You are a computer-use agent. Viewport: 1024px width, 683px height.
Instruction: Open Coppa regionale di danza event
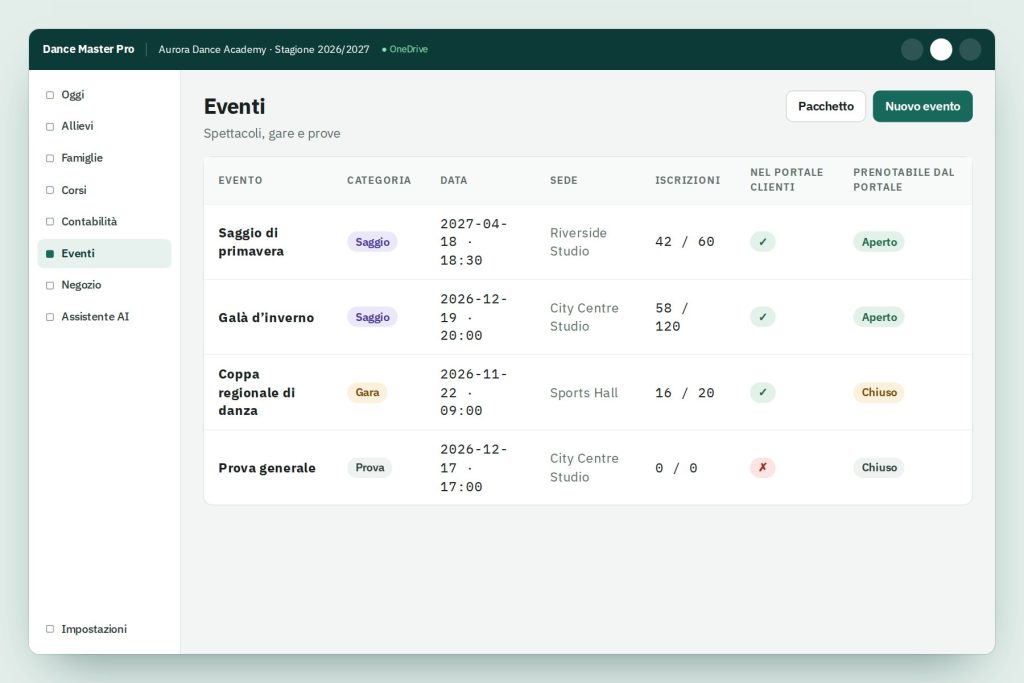pos(257,392)
